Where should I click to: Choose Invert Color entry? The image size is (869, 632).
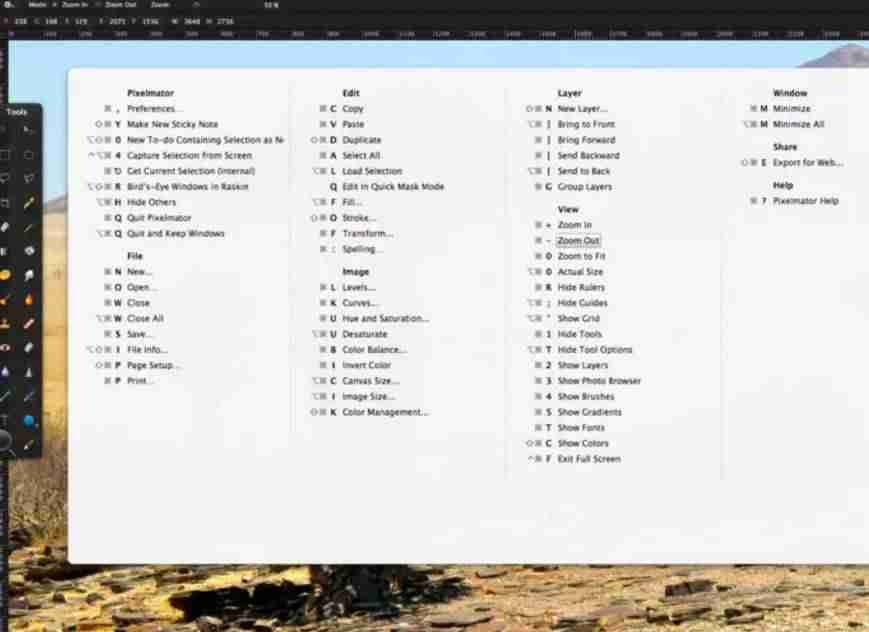(x=366, y=365)
